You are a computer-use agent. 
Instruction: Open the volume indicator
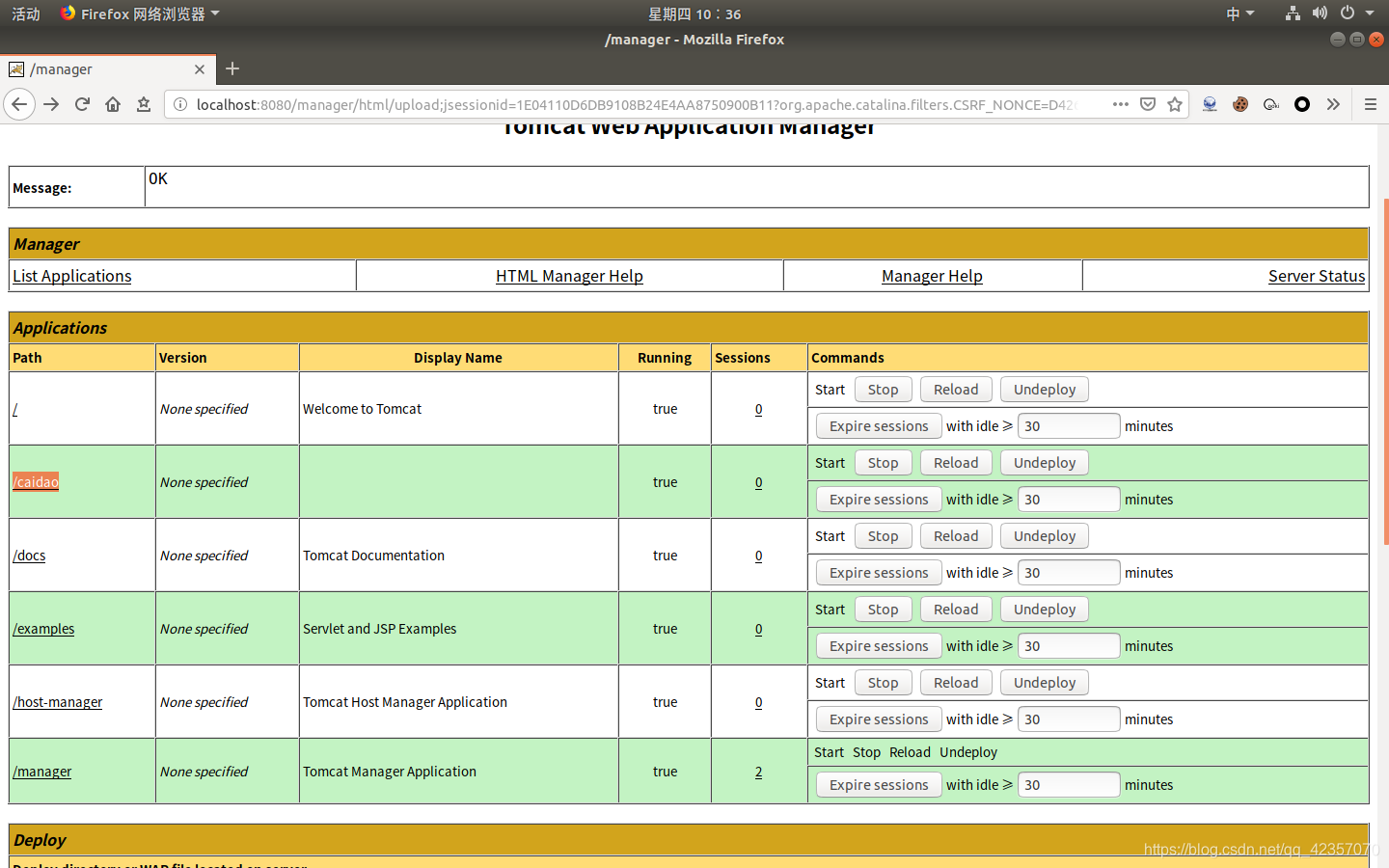point(1320,14)
